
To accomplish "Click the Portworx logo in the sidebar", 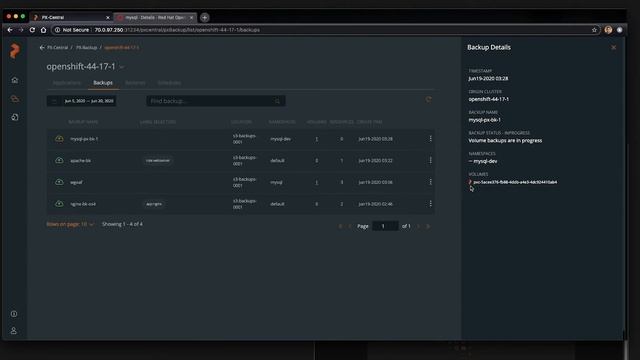I will 15,51.
